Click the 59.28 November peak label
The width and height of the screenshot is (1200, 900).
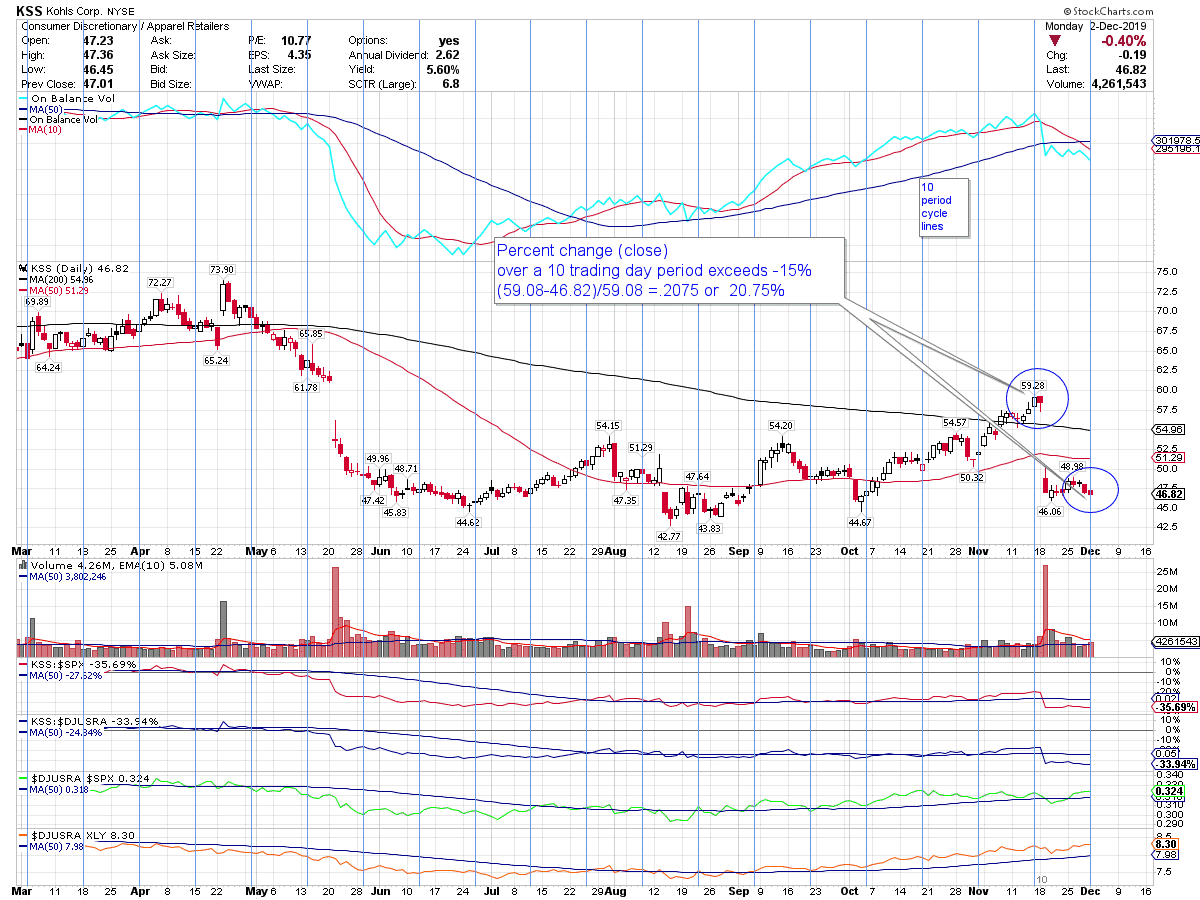pos(1033,384)
